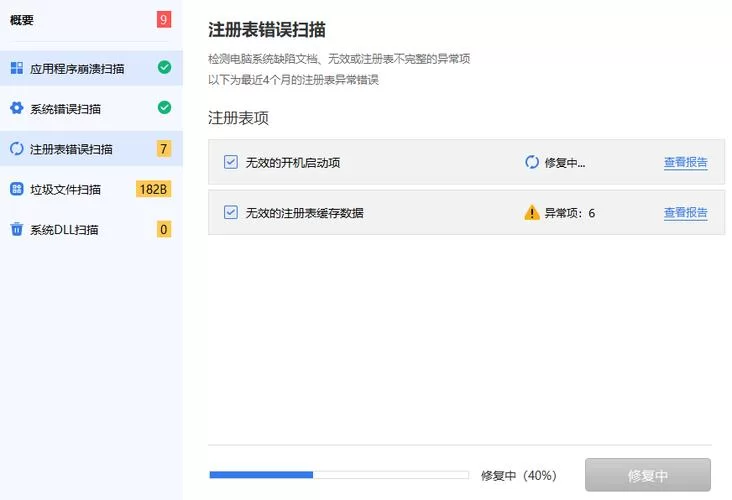Click the 异常项: 6 status text
This screenshot has height=500, width=732.
click(x=570, y=213)
